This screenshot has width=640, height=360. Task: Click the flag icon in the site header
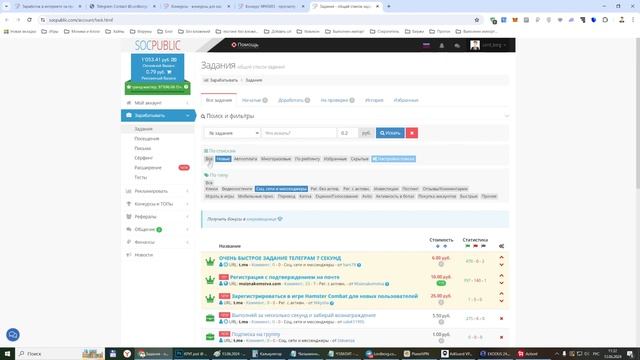[x=426, y=45]
